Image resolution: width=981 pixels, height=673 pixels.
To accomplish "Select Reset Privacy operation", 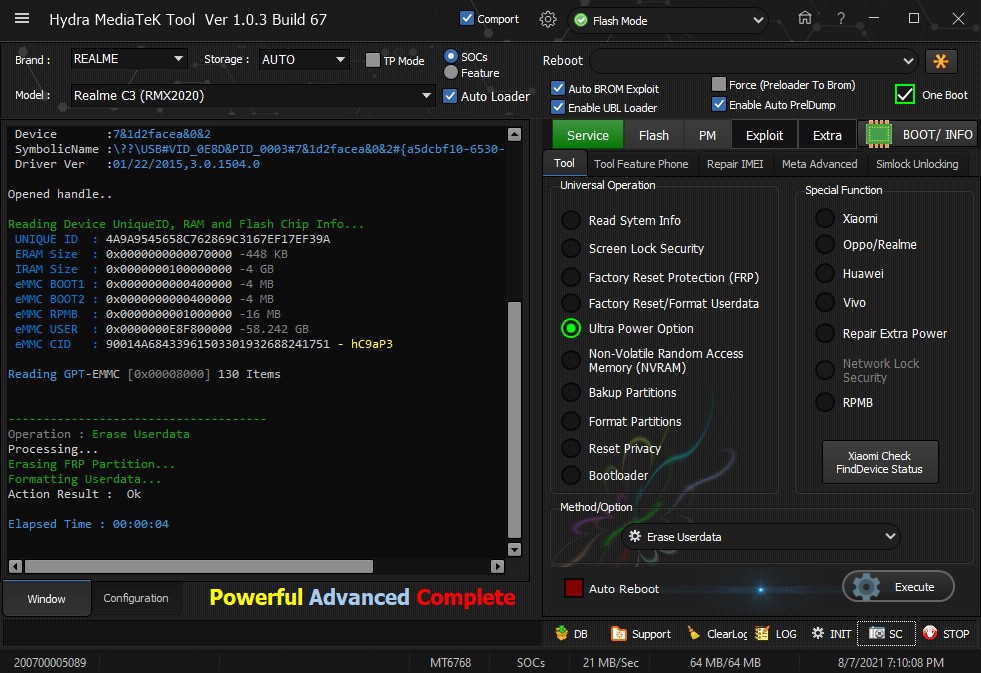I will point(571,448).
